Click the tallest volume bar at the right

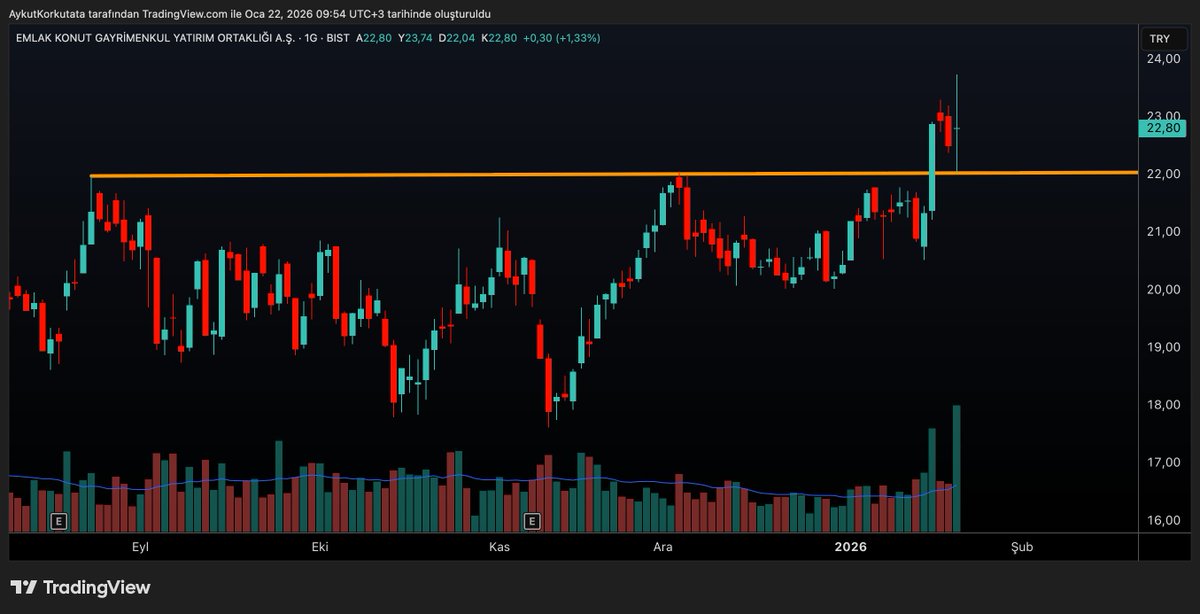(957, 468)
